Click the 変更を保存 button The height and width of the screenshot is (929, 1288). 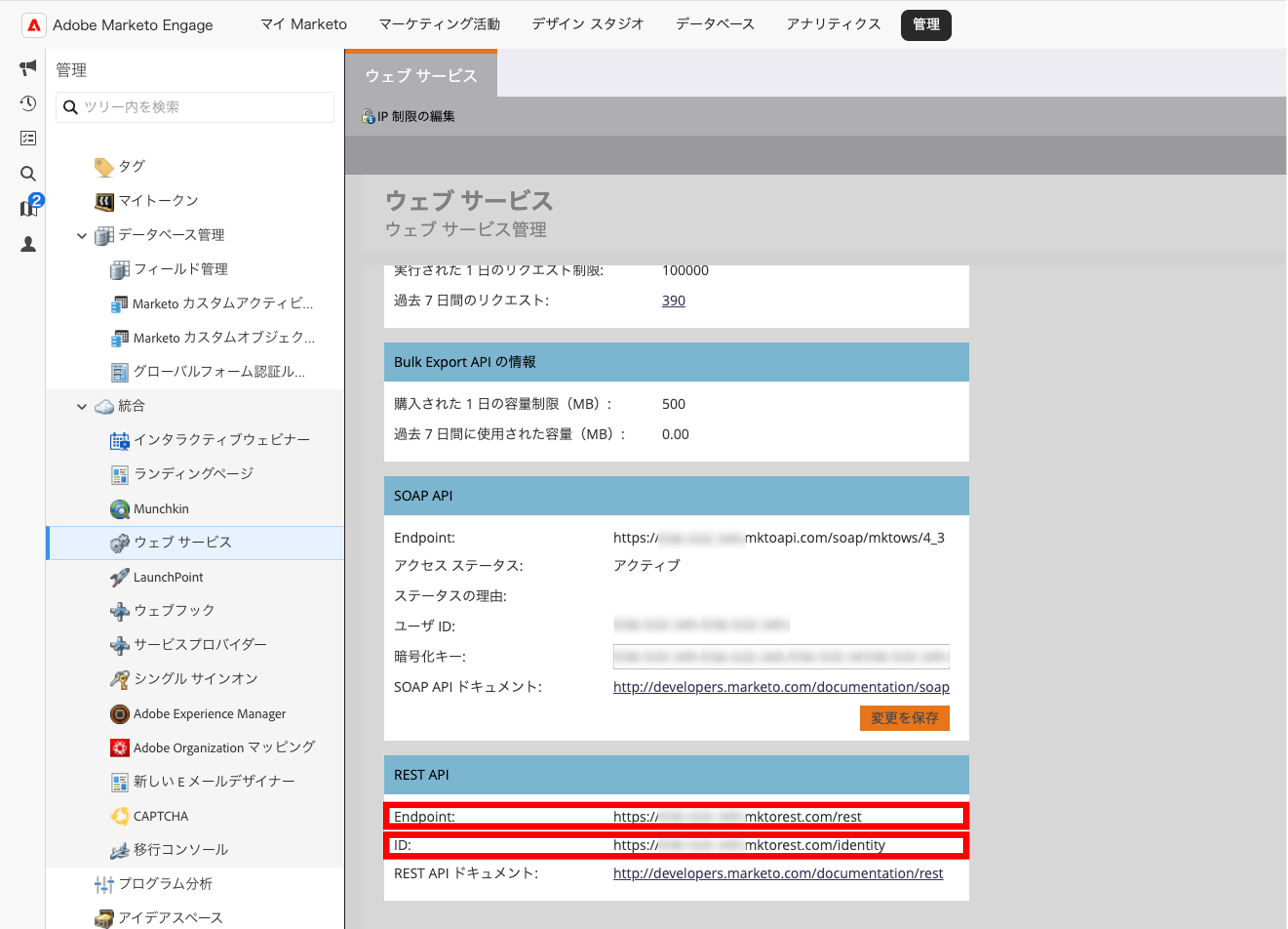[x=904, y=718]
